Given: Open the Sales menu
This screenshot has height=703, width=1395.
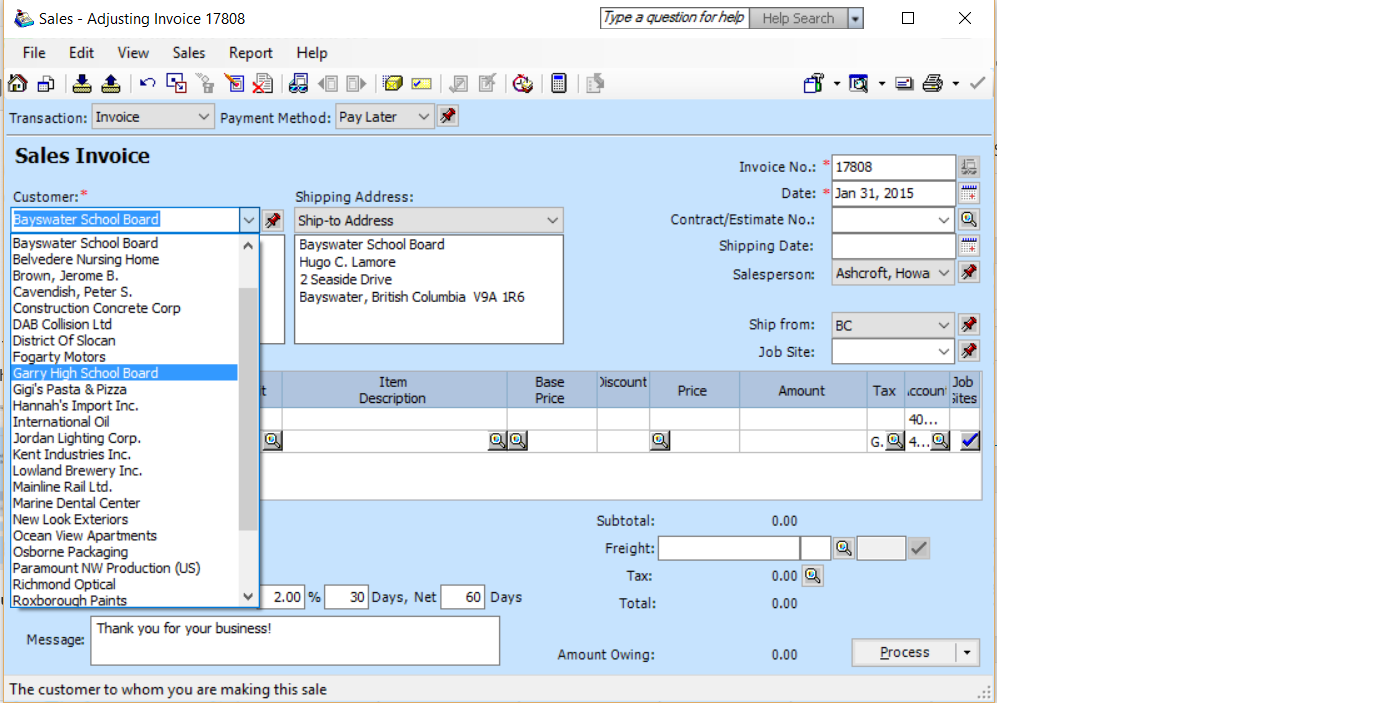Looking at the screenshot, I should pyautogui.click(x=189, y=53).
